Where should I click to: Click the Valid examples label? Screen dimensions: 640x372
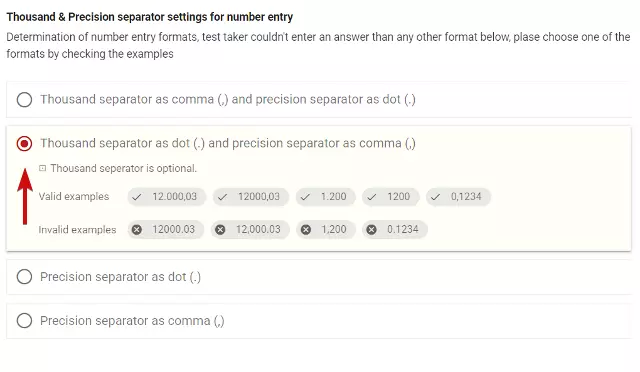[x=74, y=197]
